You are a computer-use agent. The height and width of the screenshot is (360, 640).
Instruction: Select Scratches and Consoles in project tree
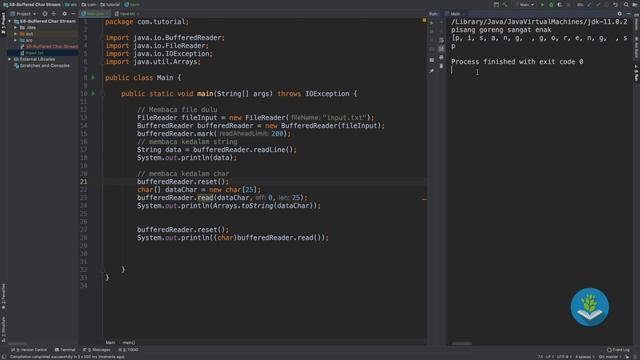(x=42, y=65)
